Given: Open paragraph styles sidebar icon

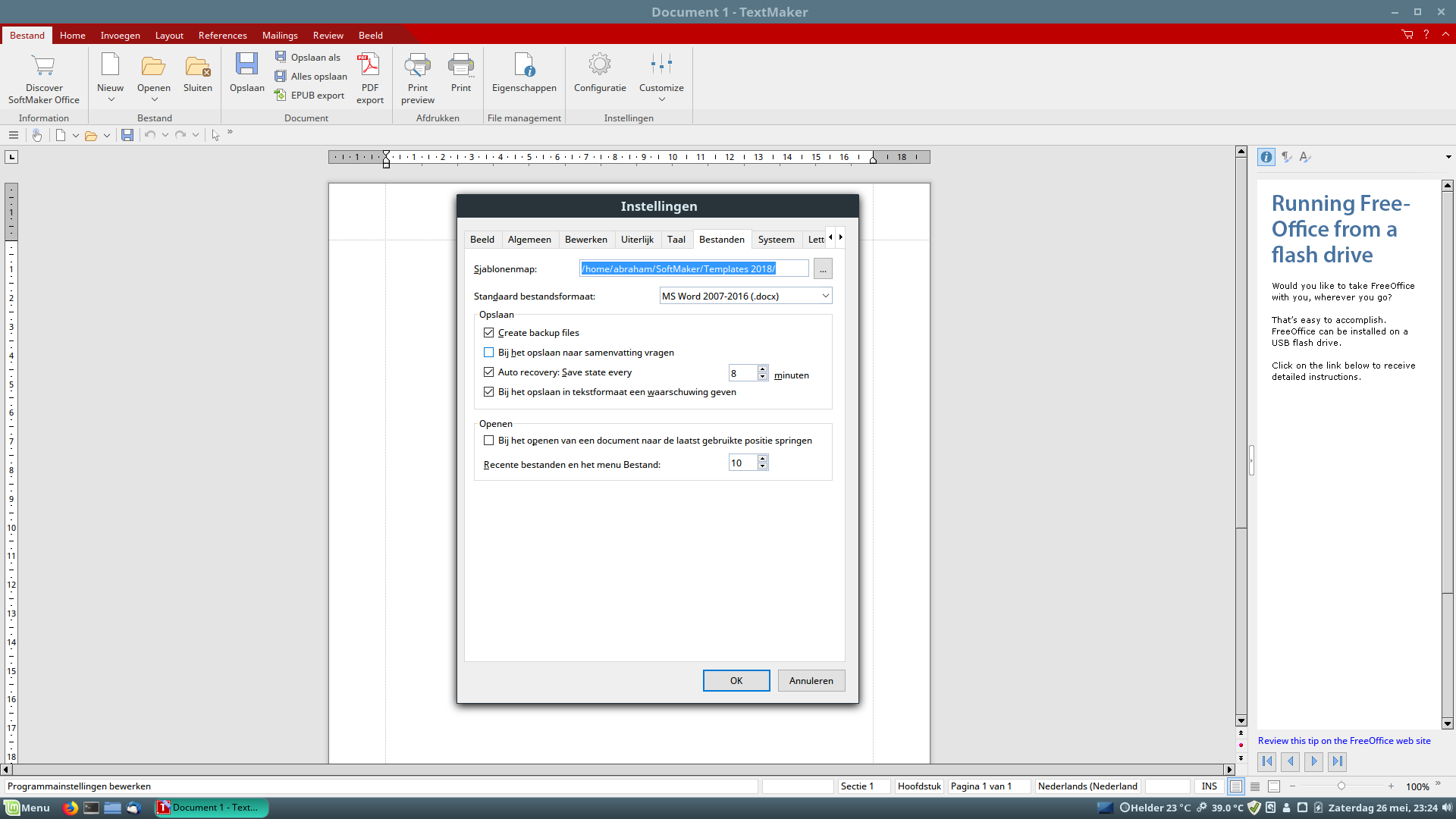Looking at the screenshot, I should (x=1287, y=157).
